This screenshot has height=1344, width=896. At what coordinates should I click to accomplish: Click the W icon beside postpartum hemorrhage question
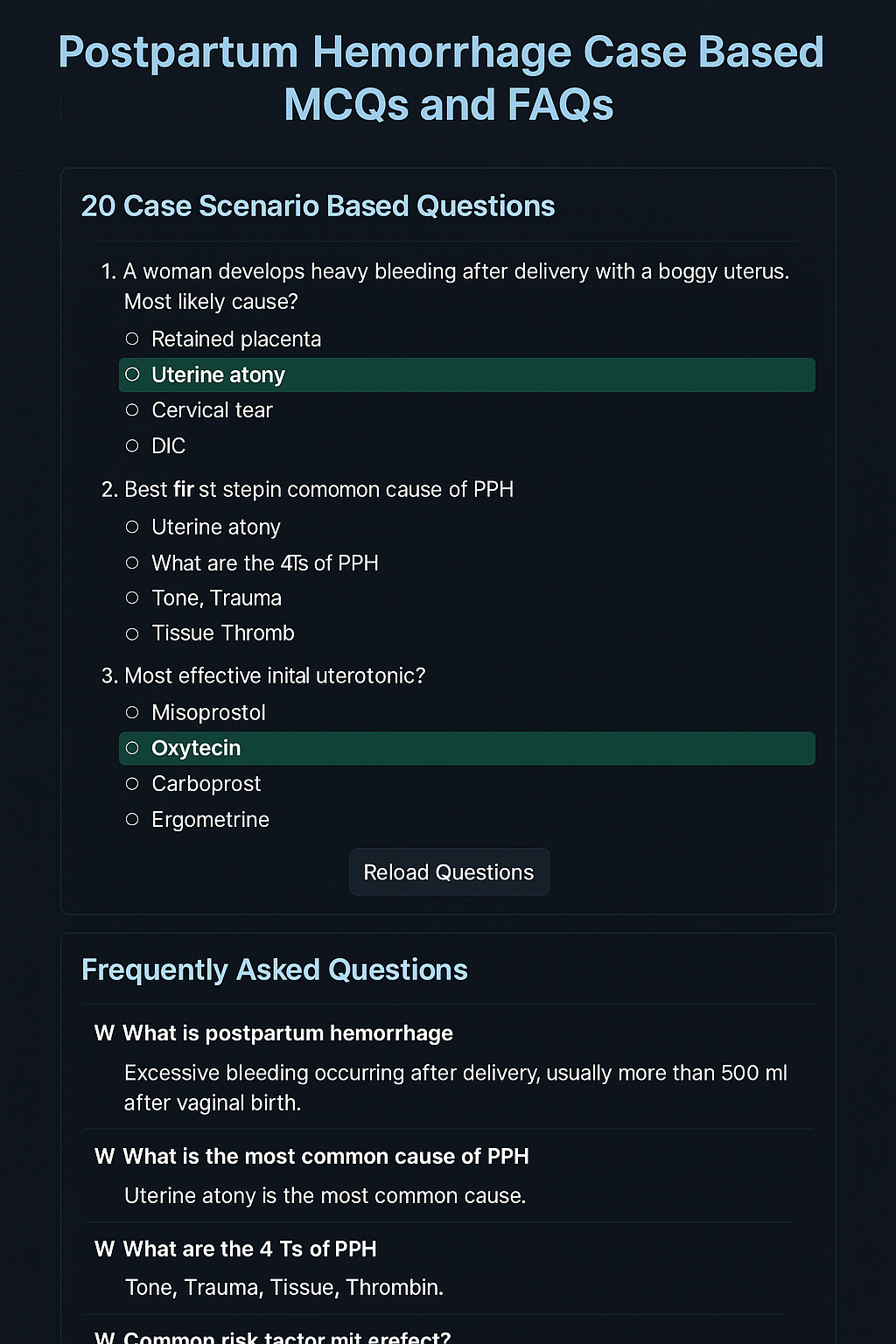click(x=104, y=1033)
